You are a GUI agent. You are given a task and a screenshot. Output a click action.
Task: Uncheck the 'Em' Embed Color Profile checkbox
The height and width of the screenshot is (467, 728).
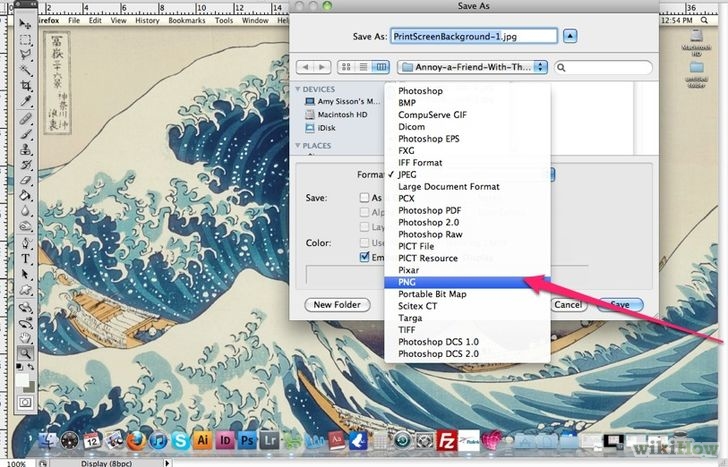tap(364, 257)
